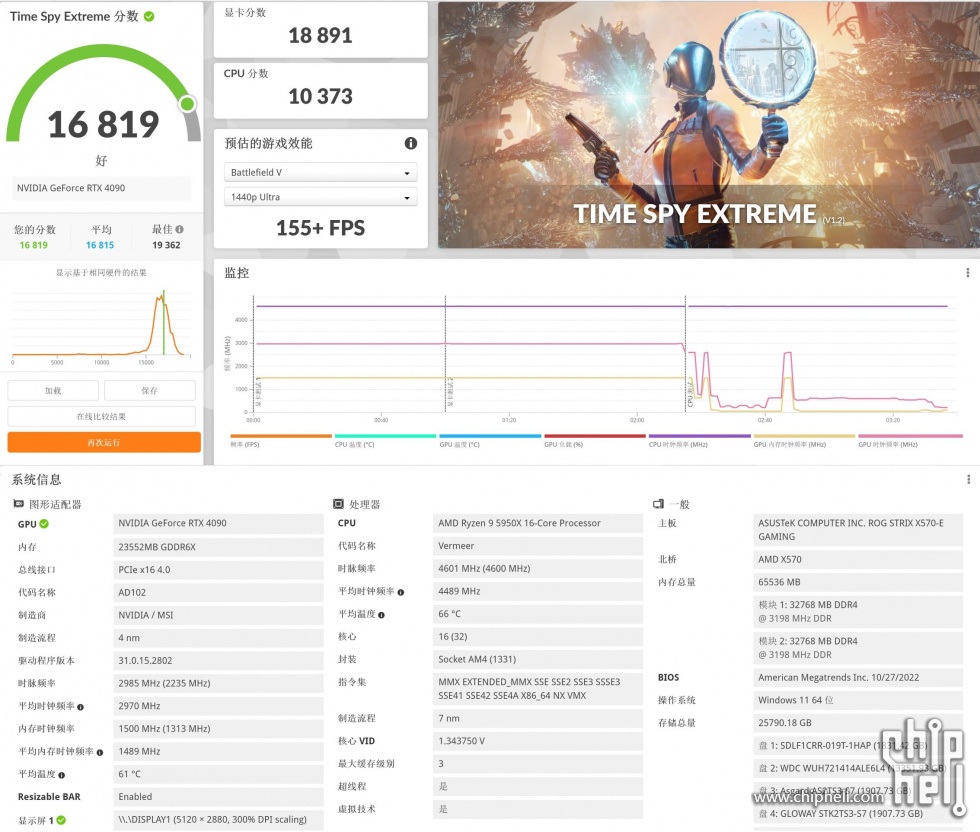
Task: Click 模块 1: 32768 MB DDR4 entry
Action: pos(858,612)
